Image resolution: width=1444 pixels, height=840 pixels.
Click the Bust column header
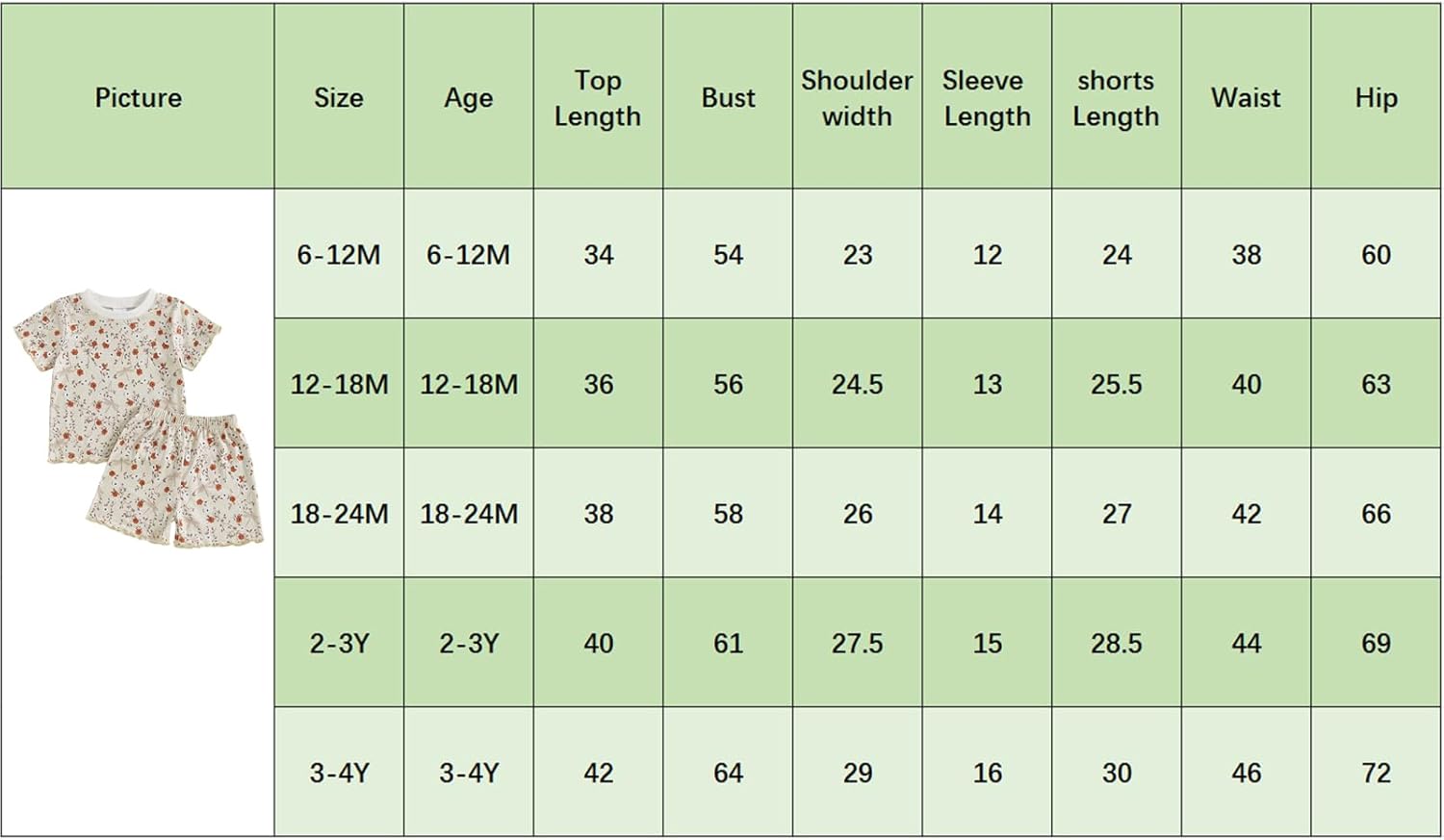tap(728, 97)
